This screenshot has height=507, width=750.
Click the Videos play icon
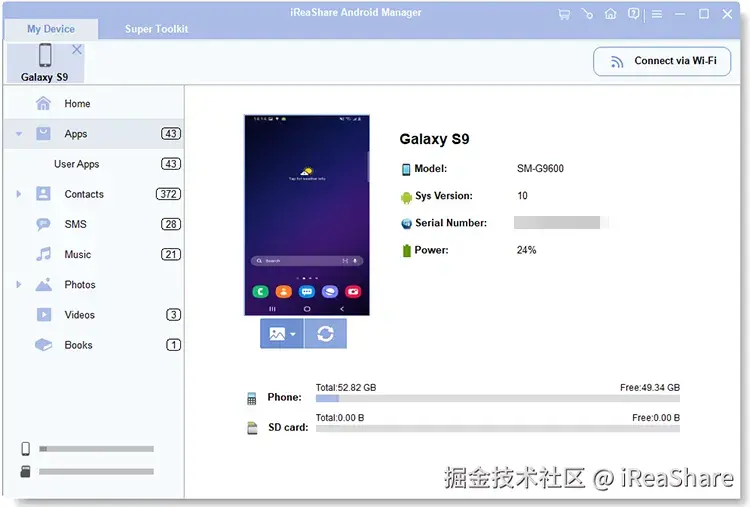point(44,315)
